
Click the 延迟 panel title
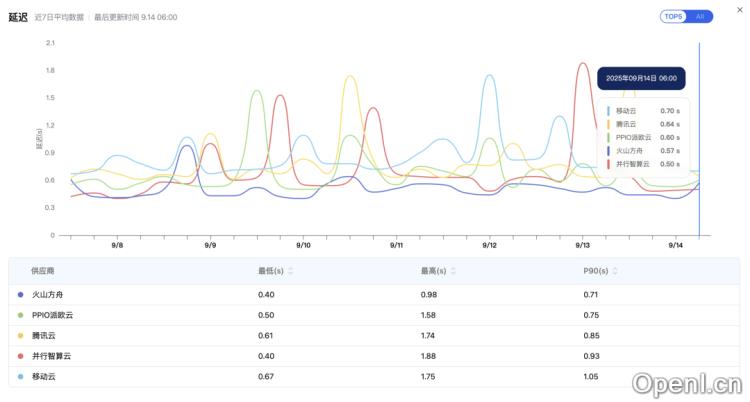tap(18, 17)
